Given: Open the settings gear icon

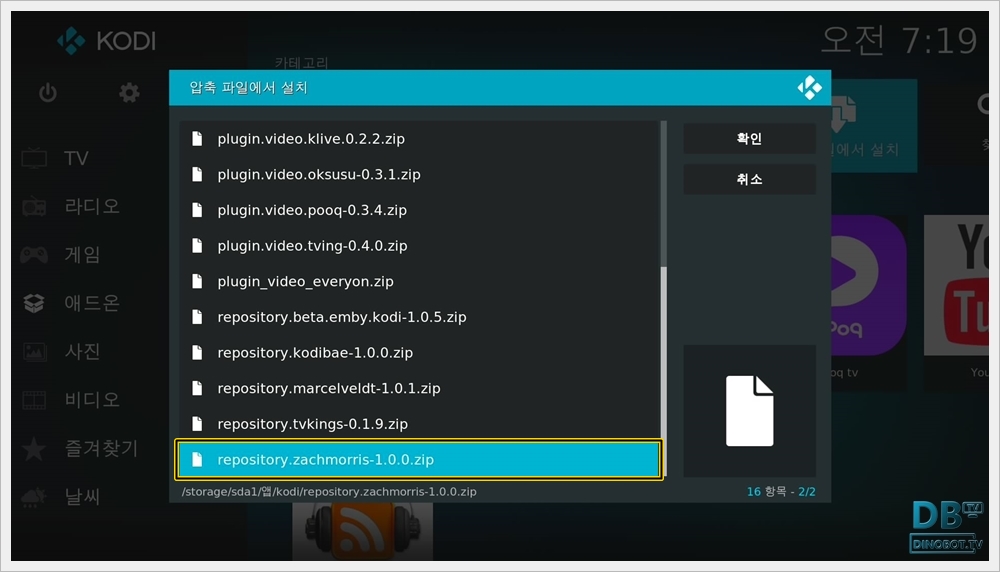Looking at the screenshot, I should [x=129, y=93].
